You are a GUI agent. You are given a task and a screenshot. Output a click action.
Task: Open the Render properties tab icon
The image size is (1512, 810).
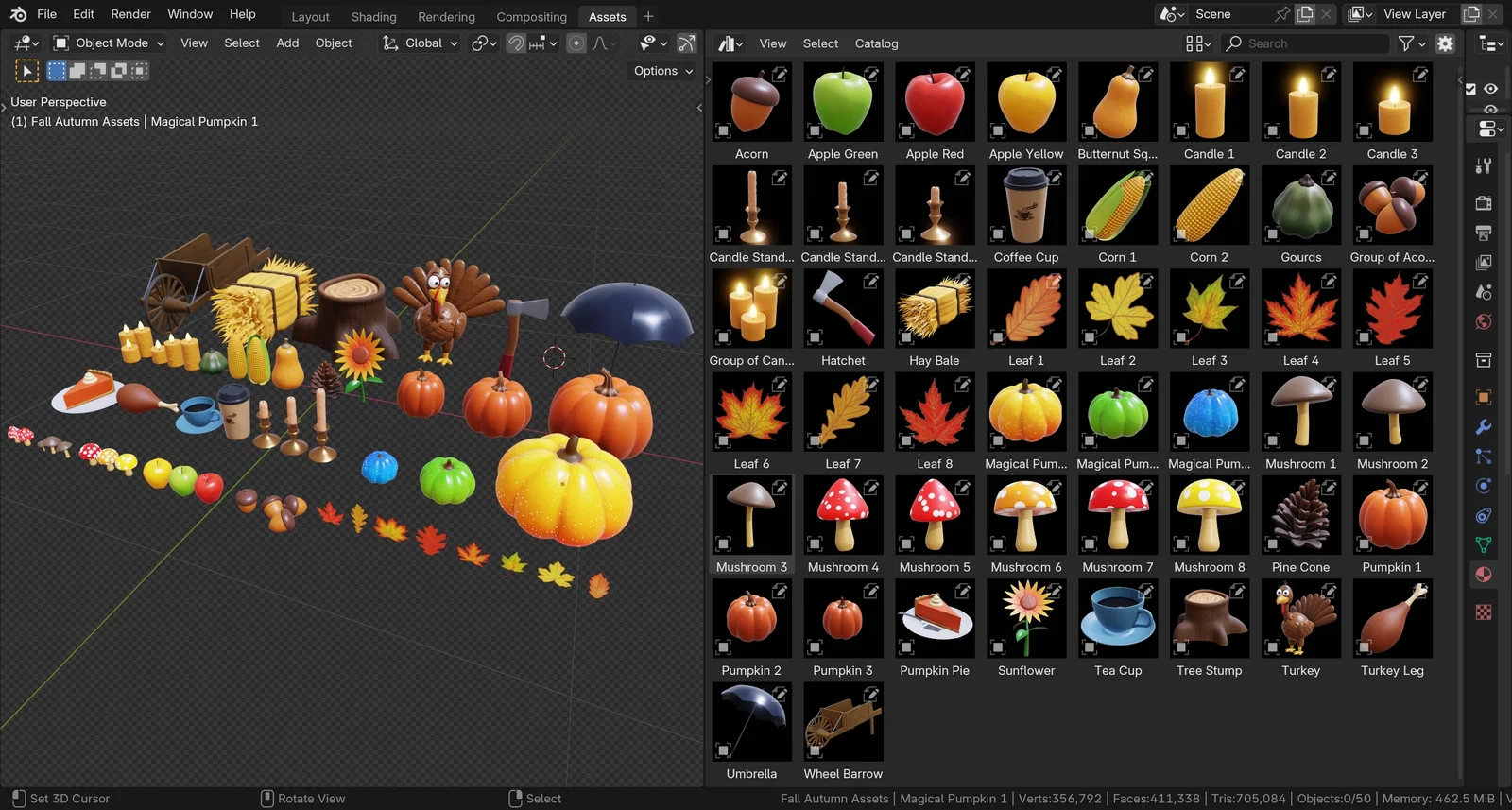click(1484, 203)
